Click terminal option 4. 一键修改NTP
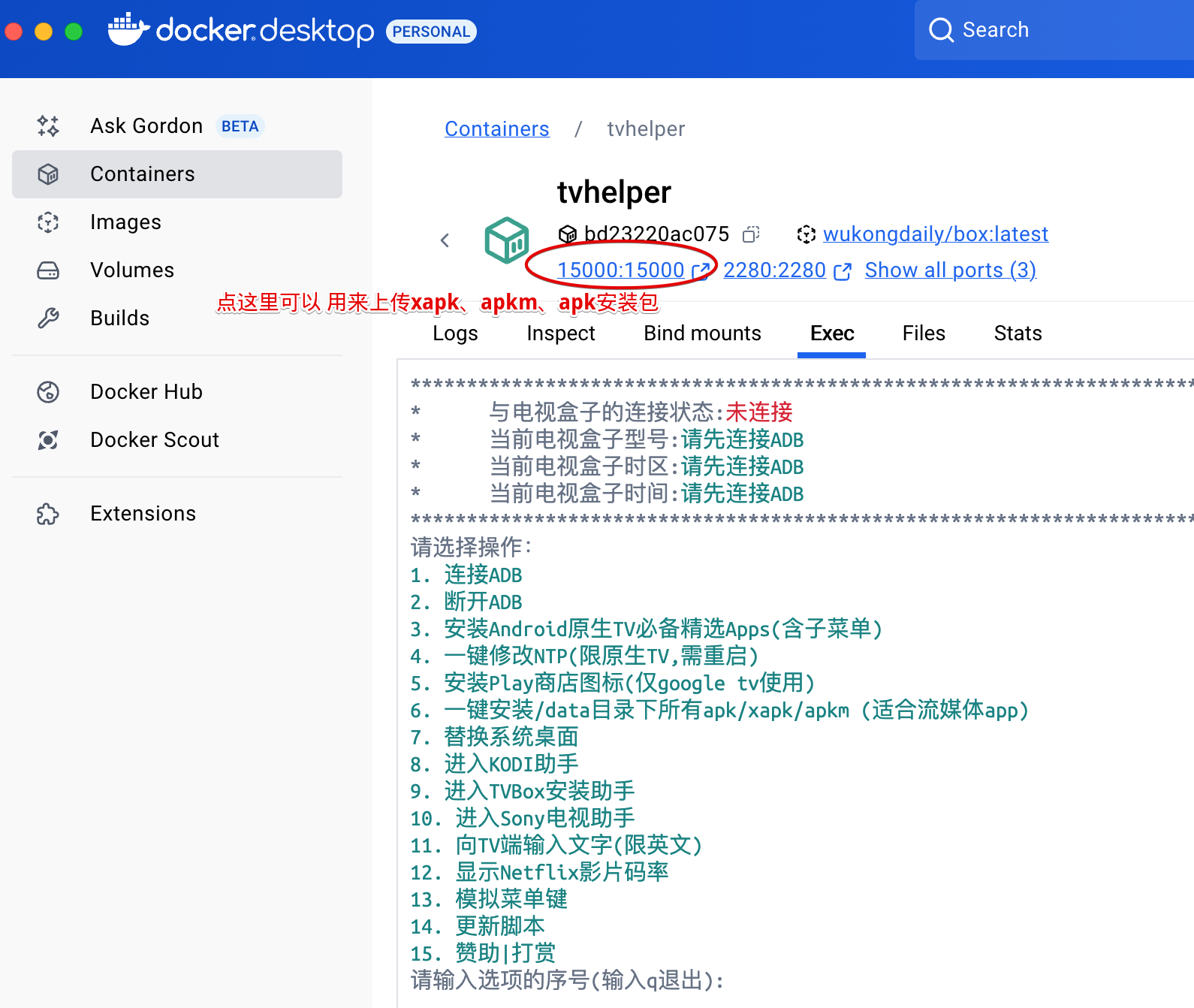Image resolution: width=1194 pixels, height=1008 pixels. [x=584, y=656]
